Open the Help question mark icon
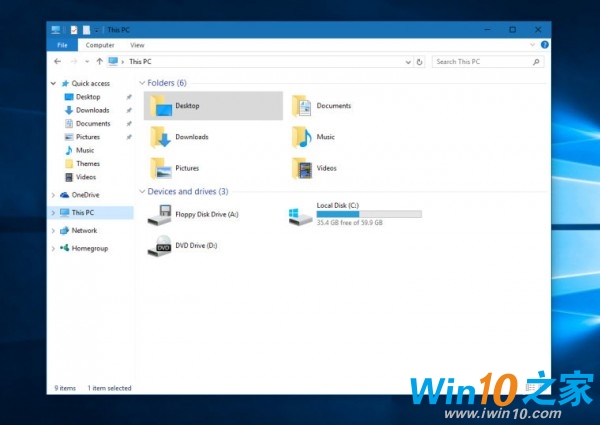Image resolution: width=600 pixels, height=425 pixels. click(545, 45)
